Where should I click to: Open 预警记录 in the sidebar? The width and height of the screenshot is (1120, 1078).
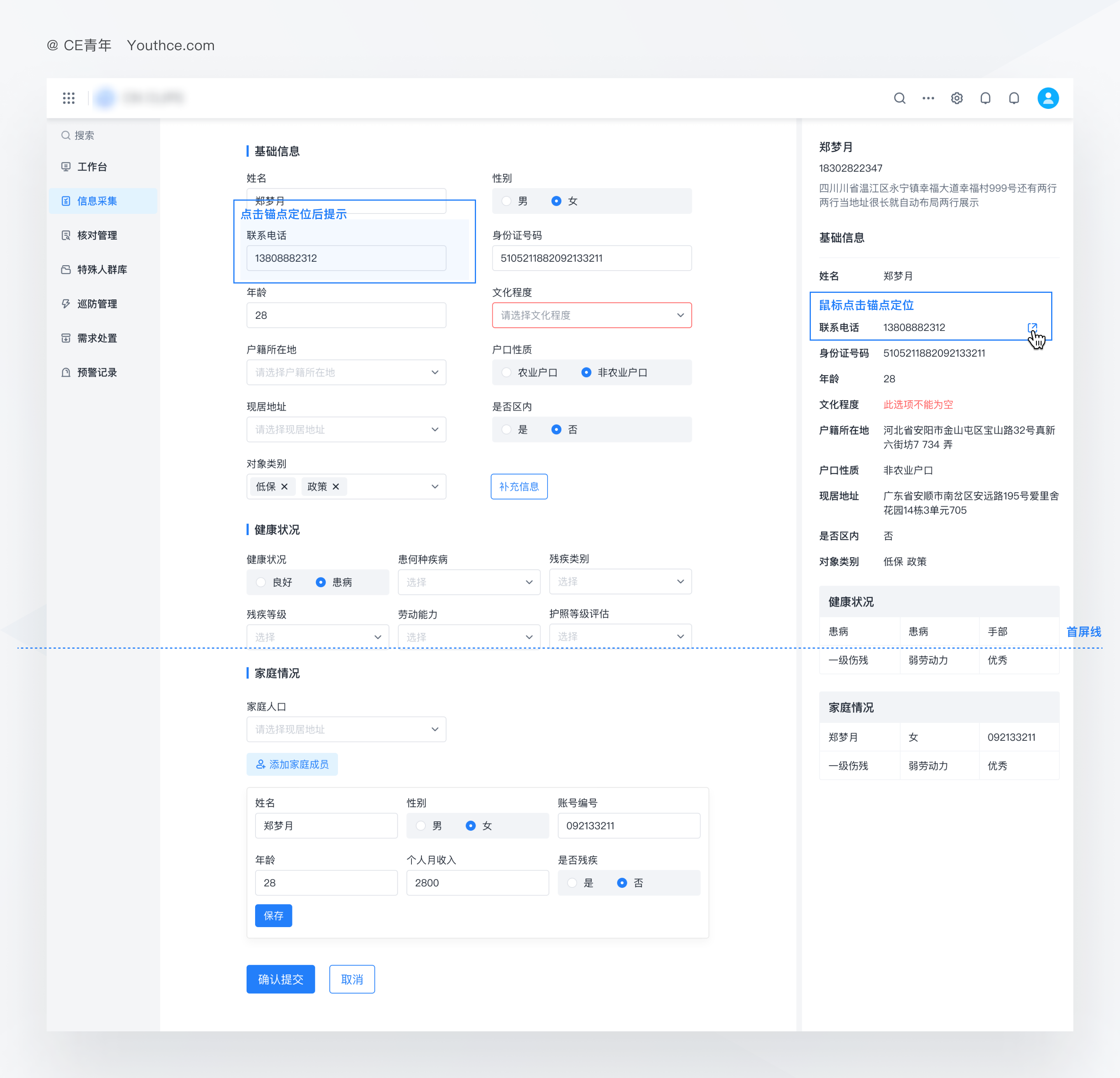[103, 373]
